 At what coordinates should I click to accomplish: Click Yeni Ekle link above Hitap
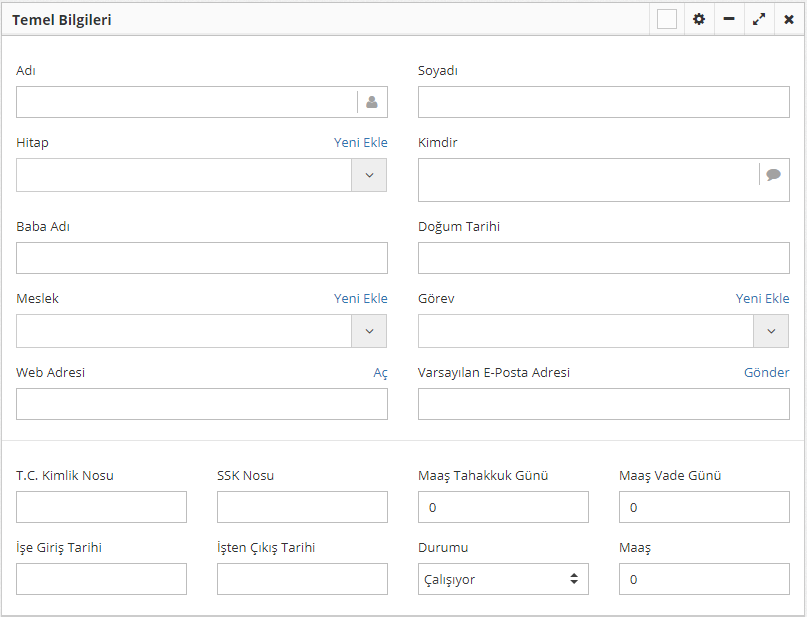(360, 143)
